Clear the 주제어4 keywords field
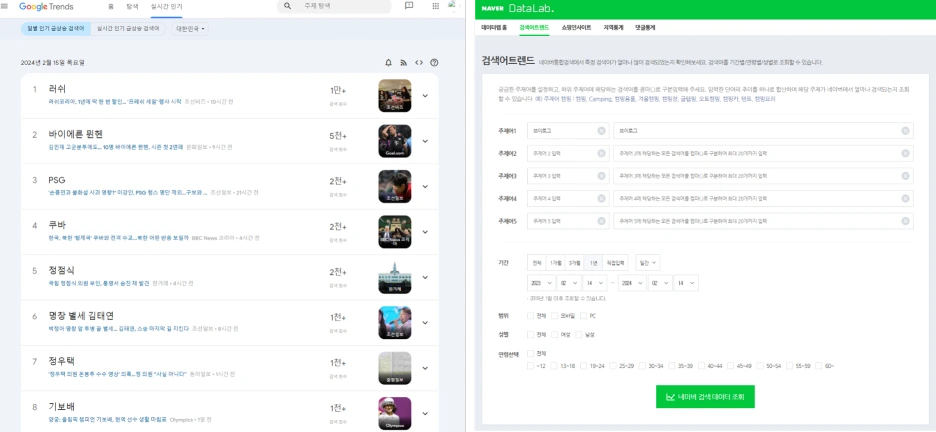This screenshot has height=432, width=936. [906, 198]
